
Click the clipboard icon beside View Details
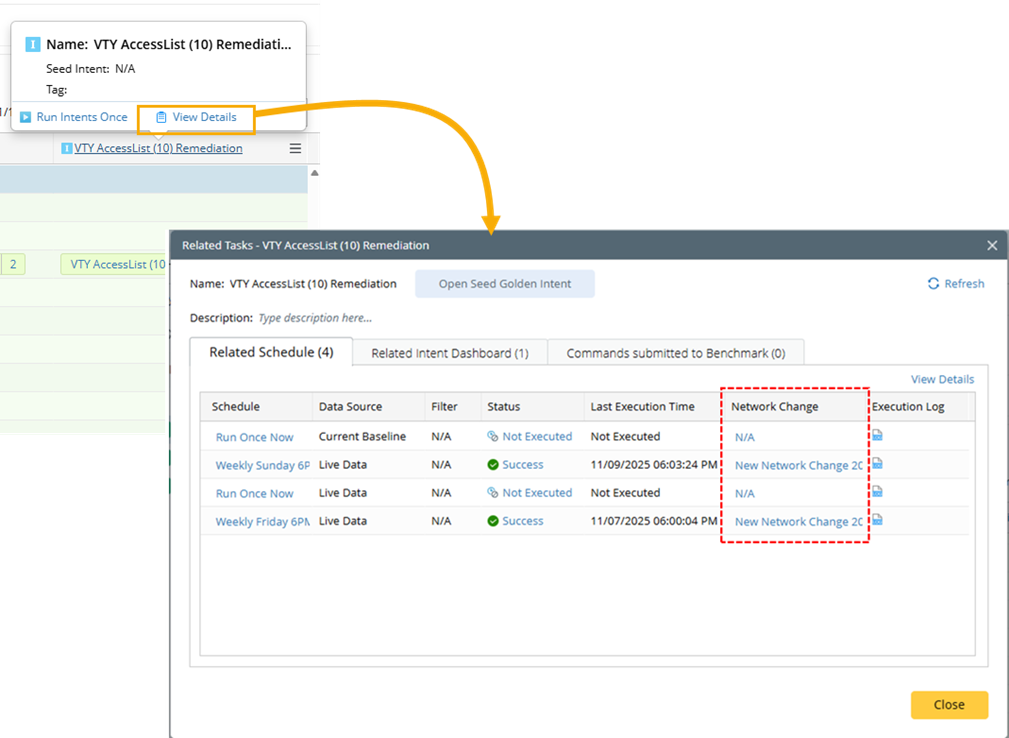tap(162, 117)
